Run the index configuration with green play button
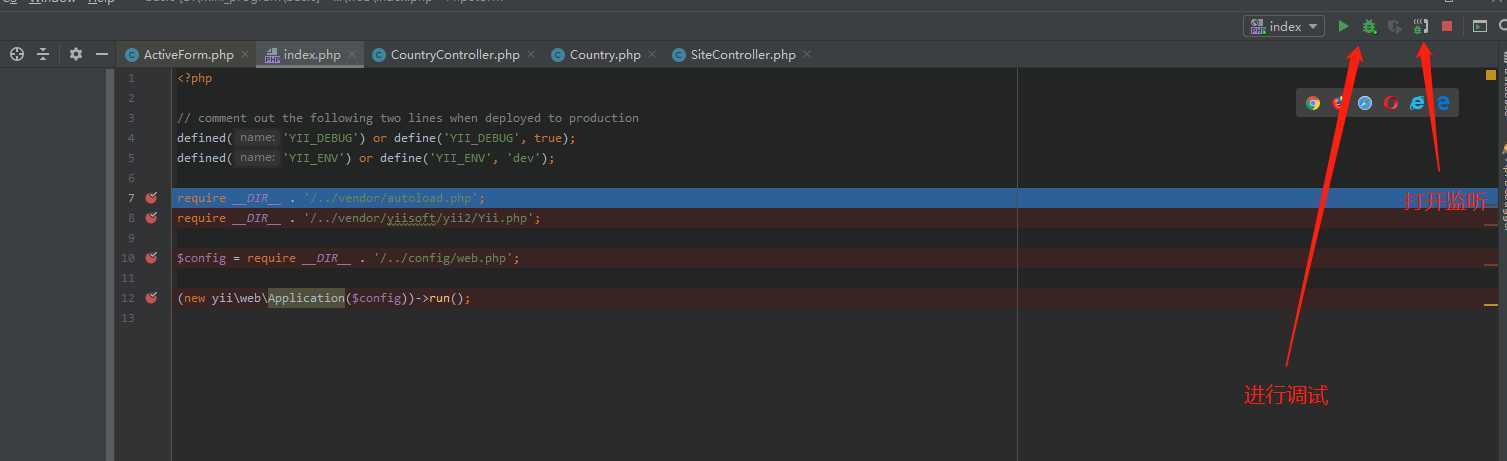 [1343, 26]
